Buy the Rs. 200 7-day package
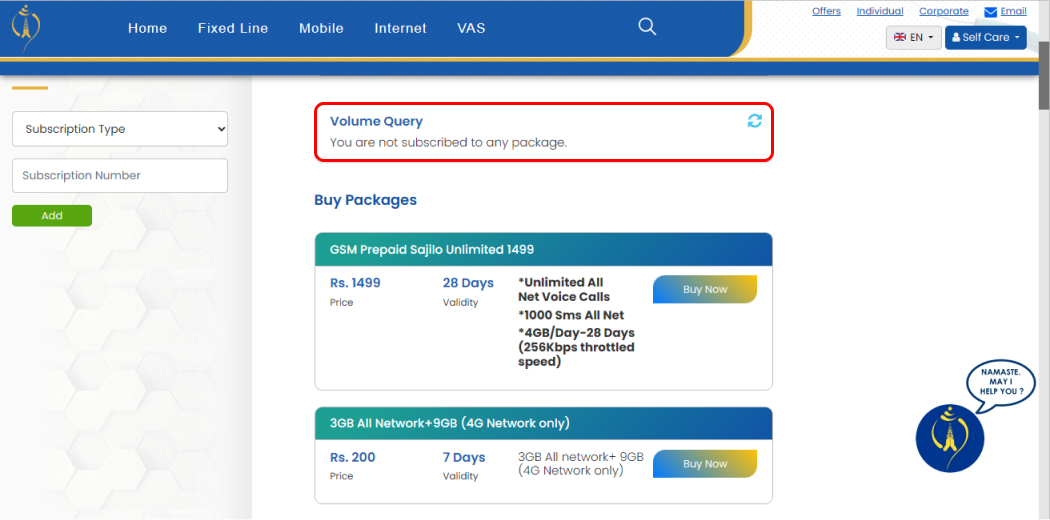 (x=704, y=464)
